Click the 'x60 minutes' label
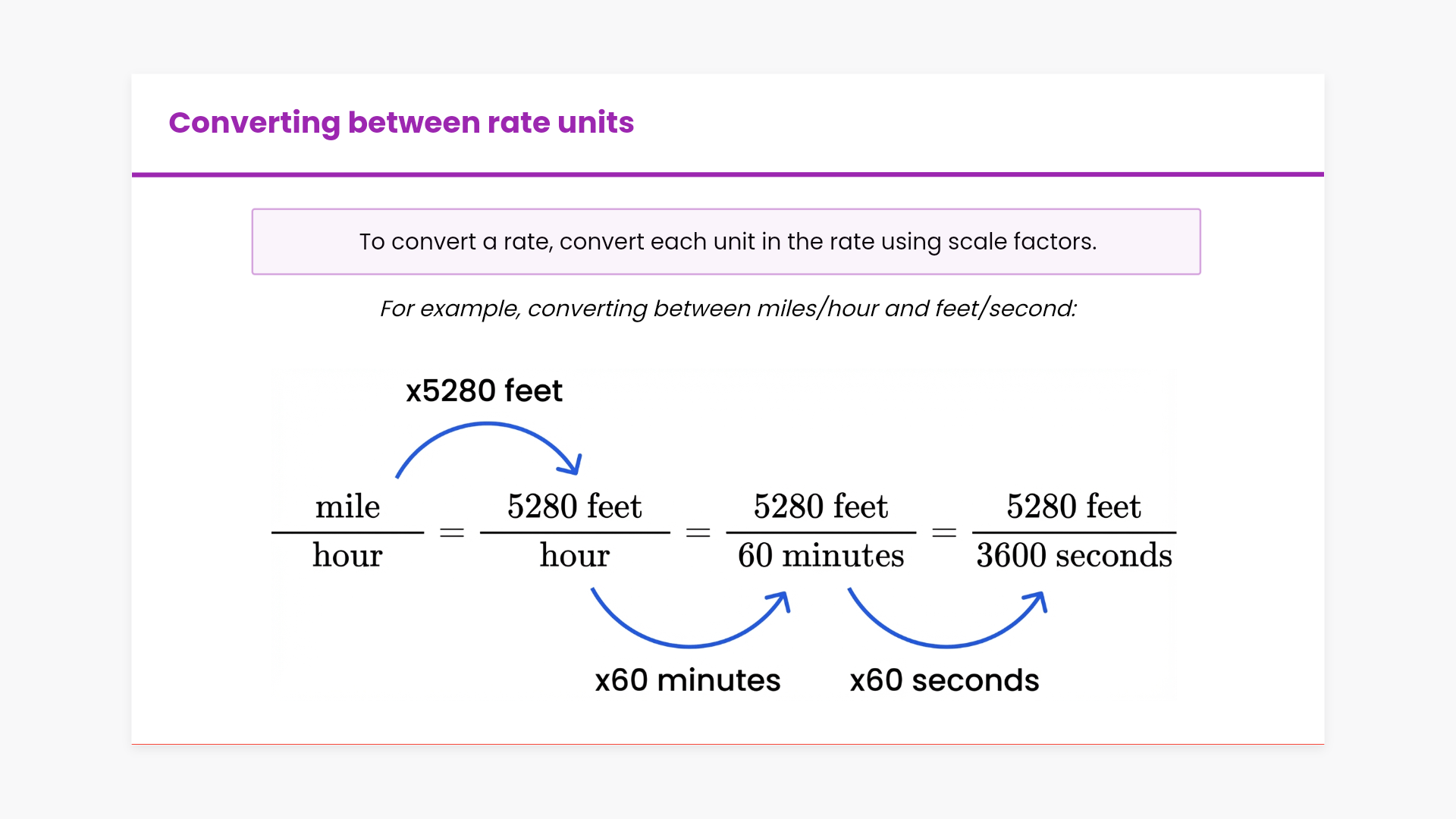This screenshot has width=1456, height=819. coord(687,680)
